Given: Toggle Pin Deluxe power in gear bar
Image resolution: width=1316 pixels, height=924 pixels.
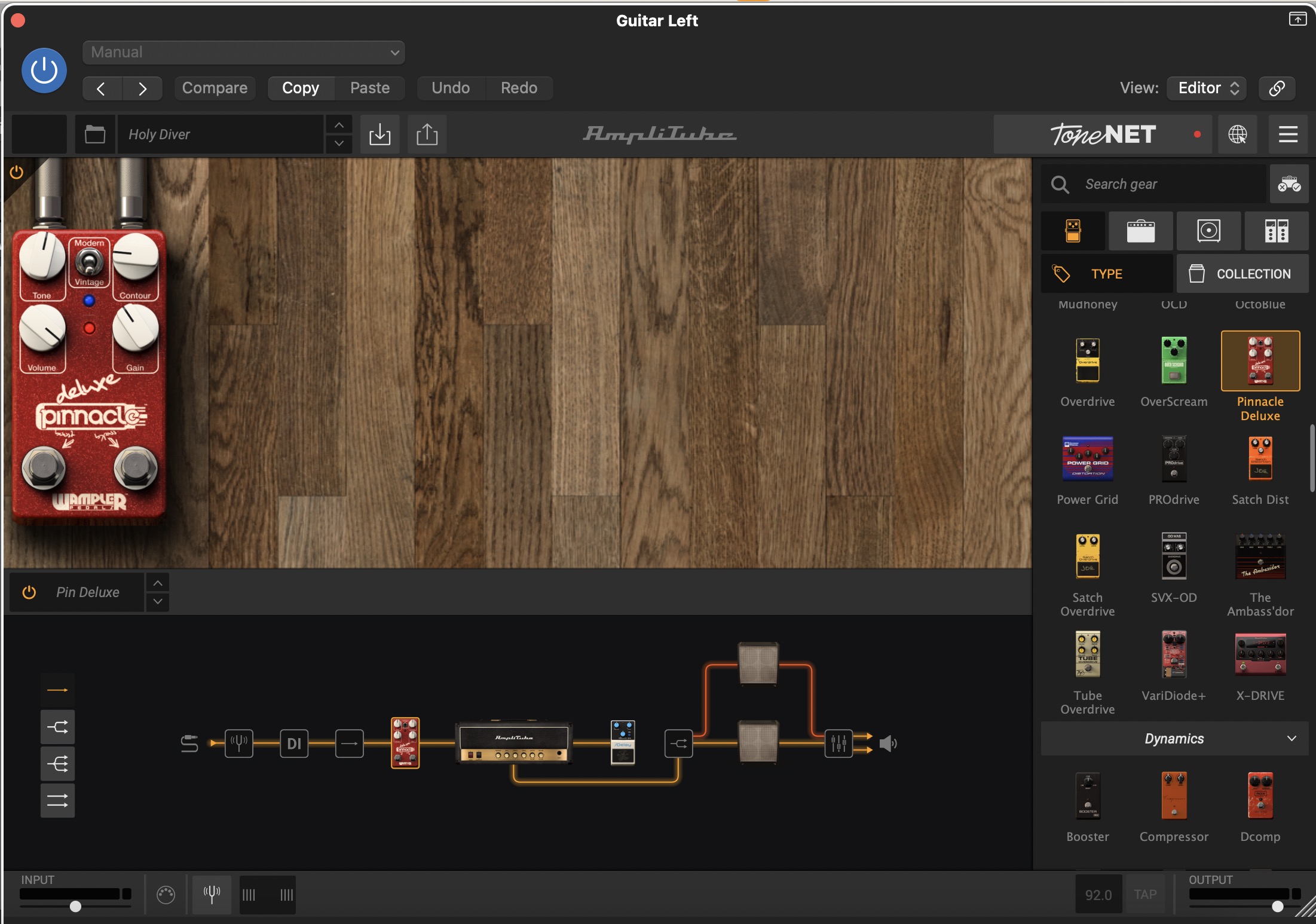Looking at the screenshot, I should click(x=29, y=592).
